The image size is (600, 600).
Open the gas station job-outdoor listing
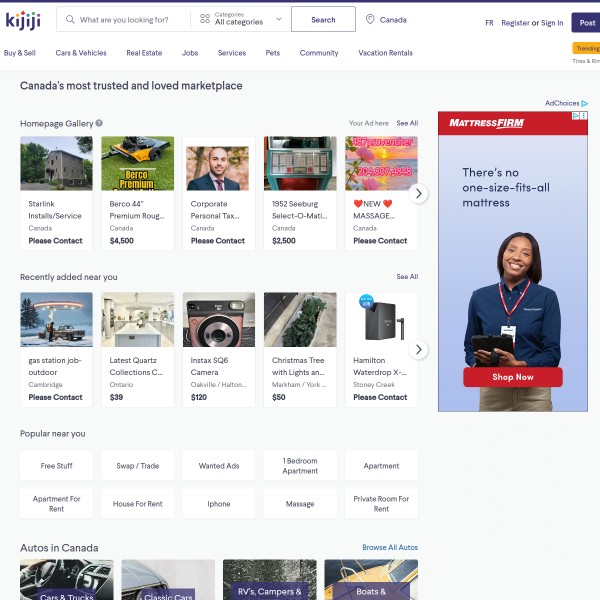point(56,349)
